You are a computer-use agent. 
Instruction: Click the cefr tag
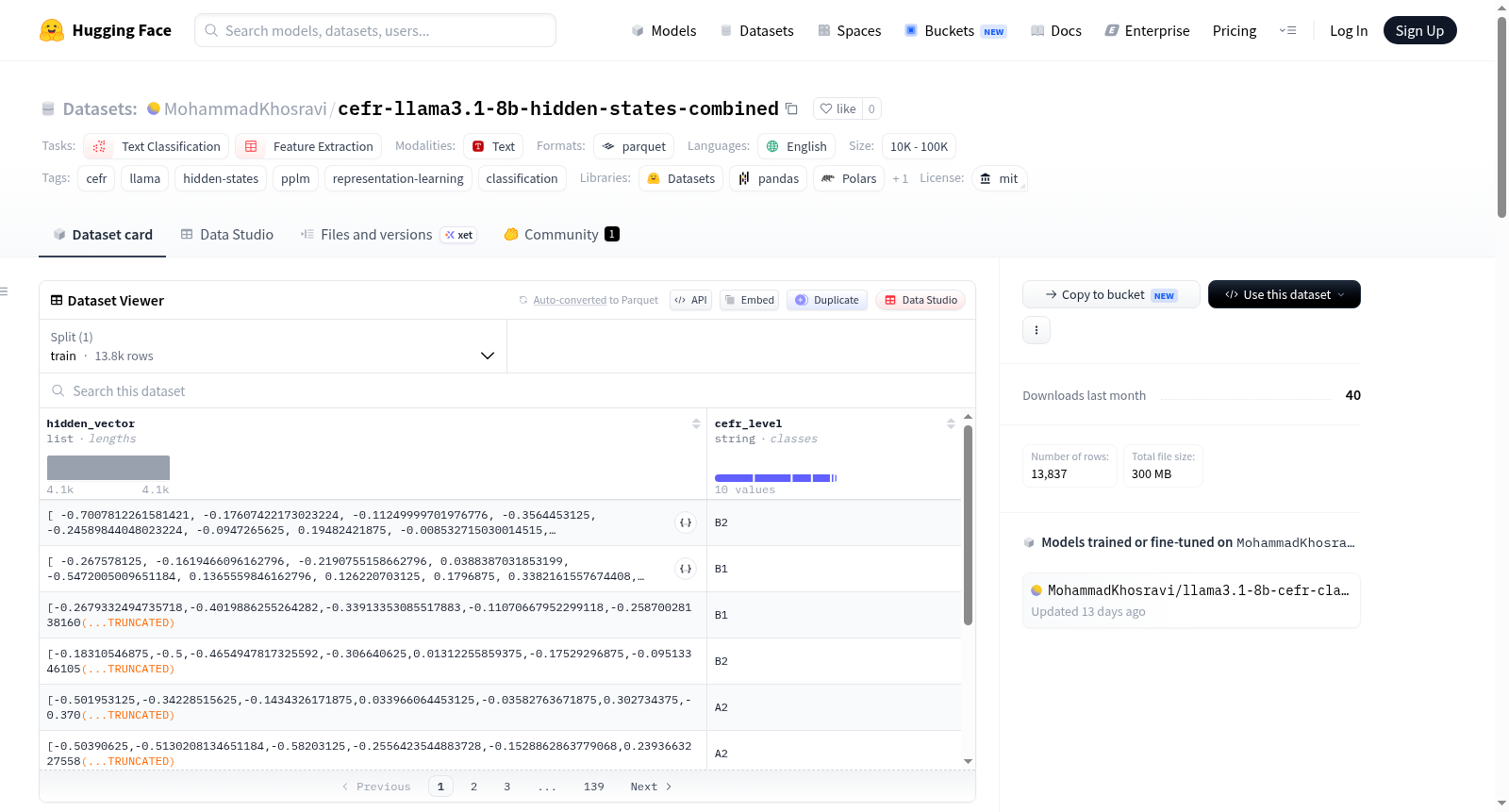[x=96, y=178]
